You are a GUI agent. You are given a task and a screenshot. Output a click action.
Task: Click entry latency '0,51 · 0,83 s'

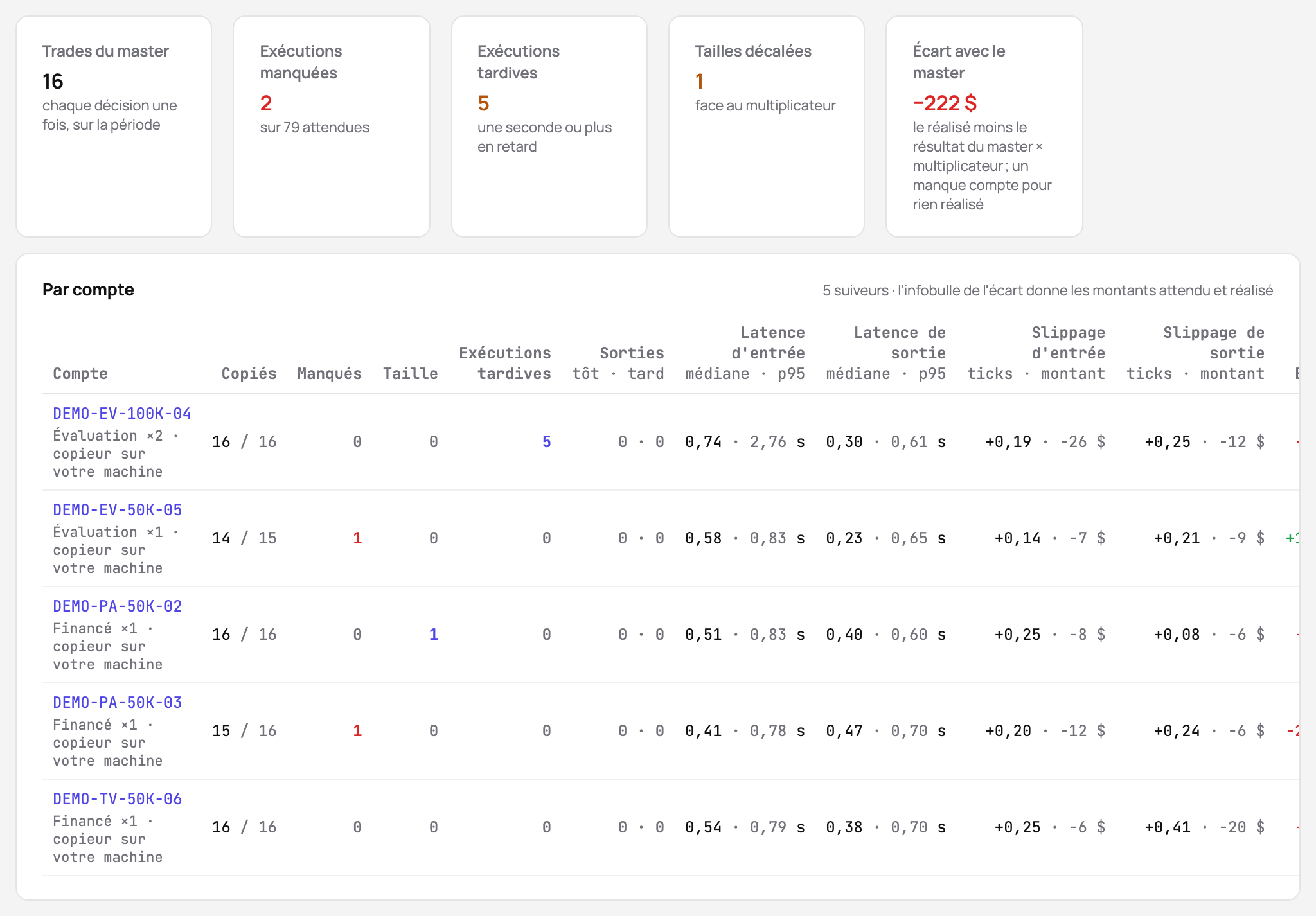(x=745, y=635)
